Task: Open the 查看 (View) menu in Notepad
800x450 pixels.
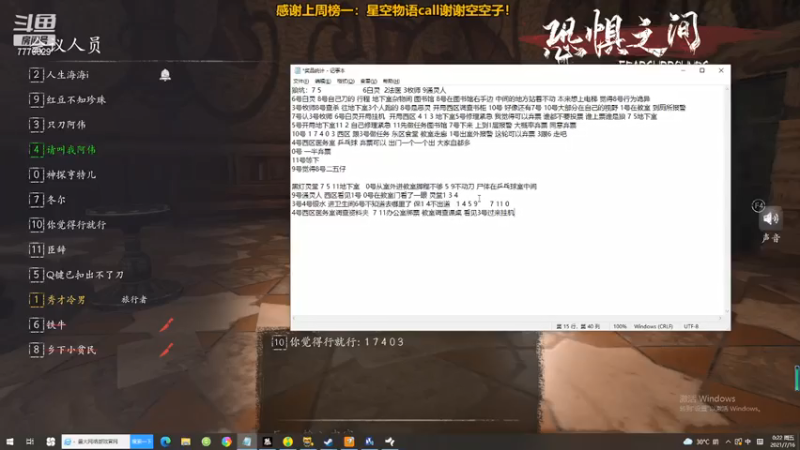Action: click(x=368, y=81)
